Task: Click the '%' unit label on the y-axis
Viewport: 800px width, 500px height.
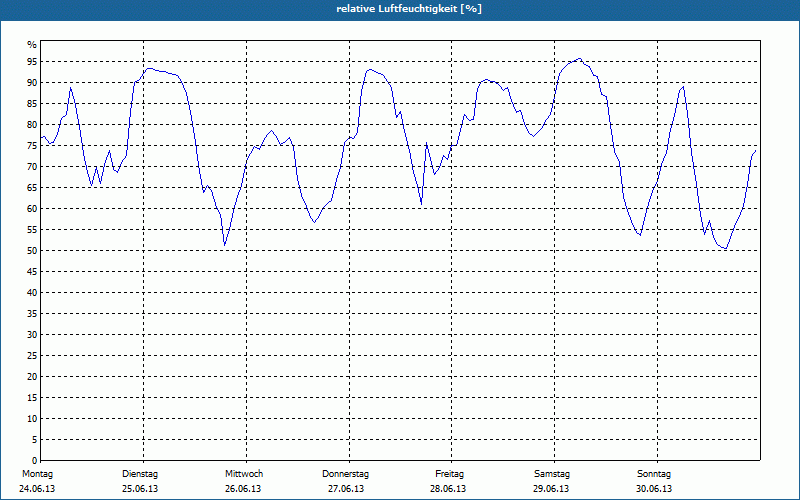Action: [x=32, y=45]
